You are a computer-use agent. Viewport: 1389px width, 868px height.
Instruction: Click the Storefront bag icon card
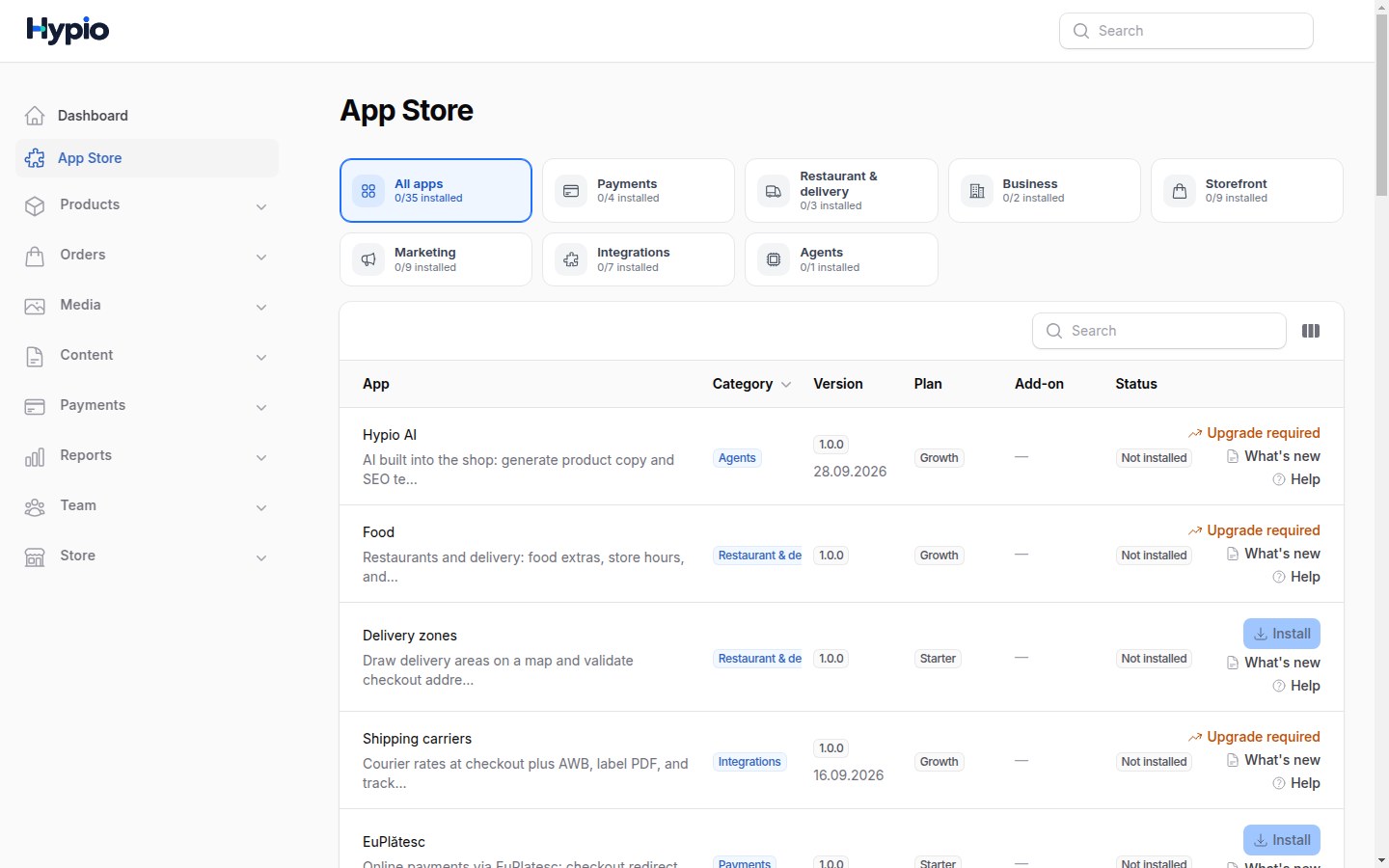[x=1179, y=191]
